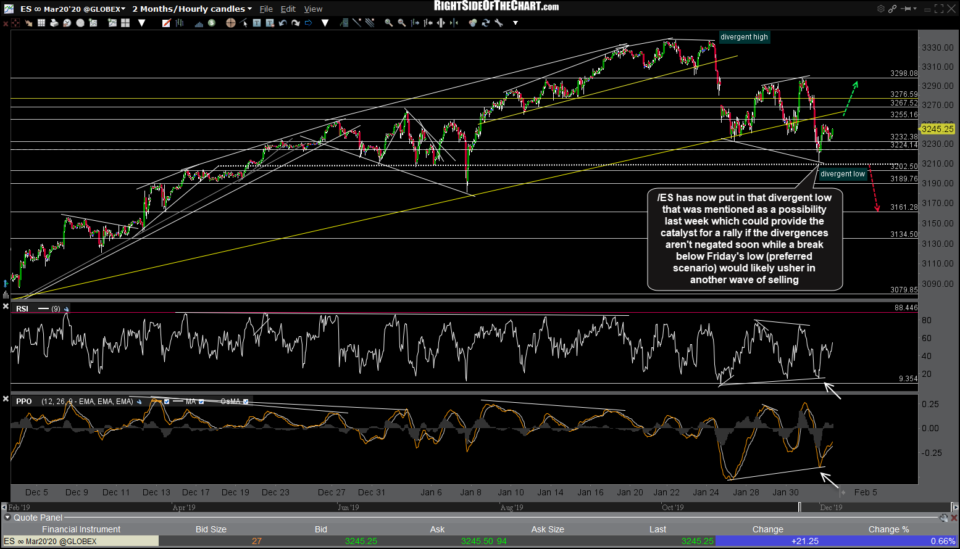Click the green dollar indicator icon

click(x=211, y=23)
